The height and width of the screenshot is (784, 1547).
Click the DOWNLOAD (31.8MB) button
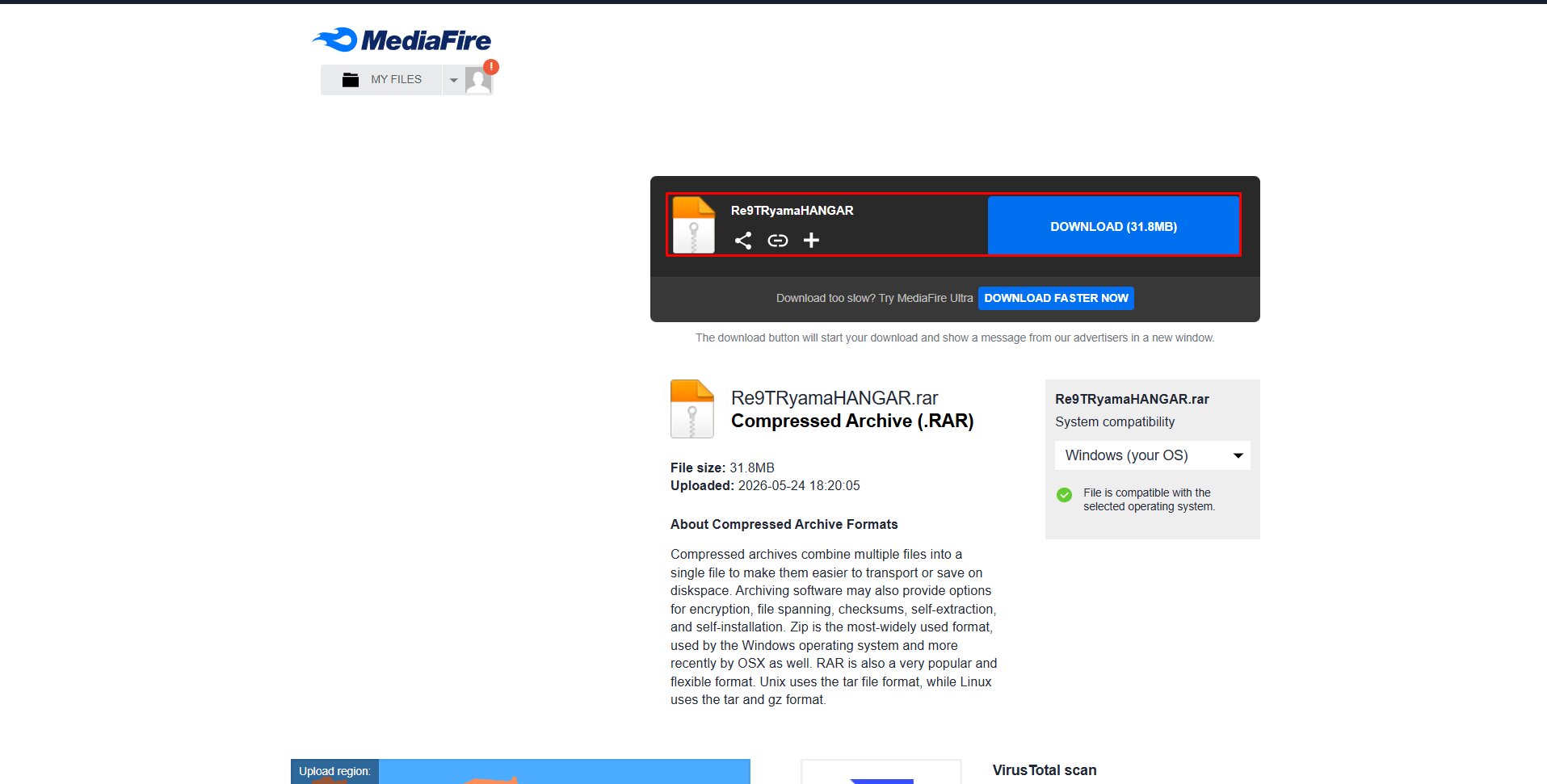pos(1113,226)
